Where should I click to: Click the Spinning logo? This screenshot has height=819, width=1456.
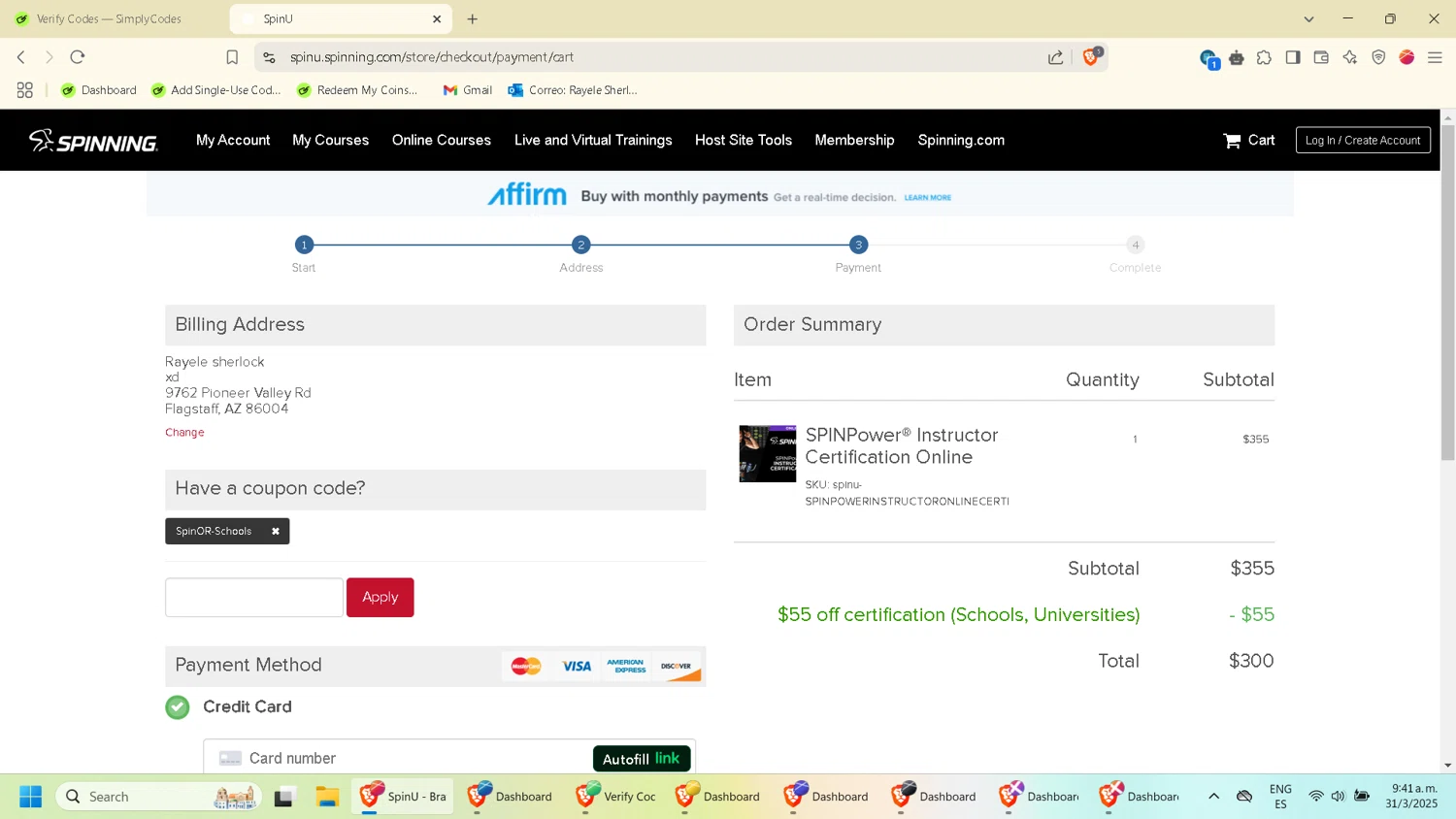tap(93, 141)
